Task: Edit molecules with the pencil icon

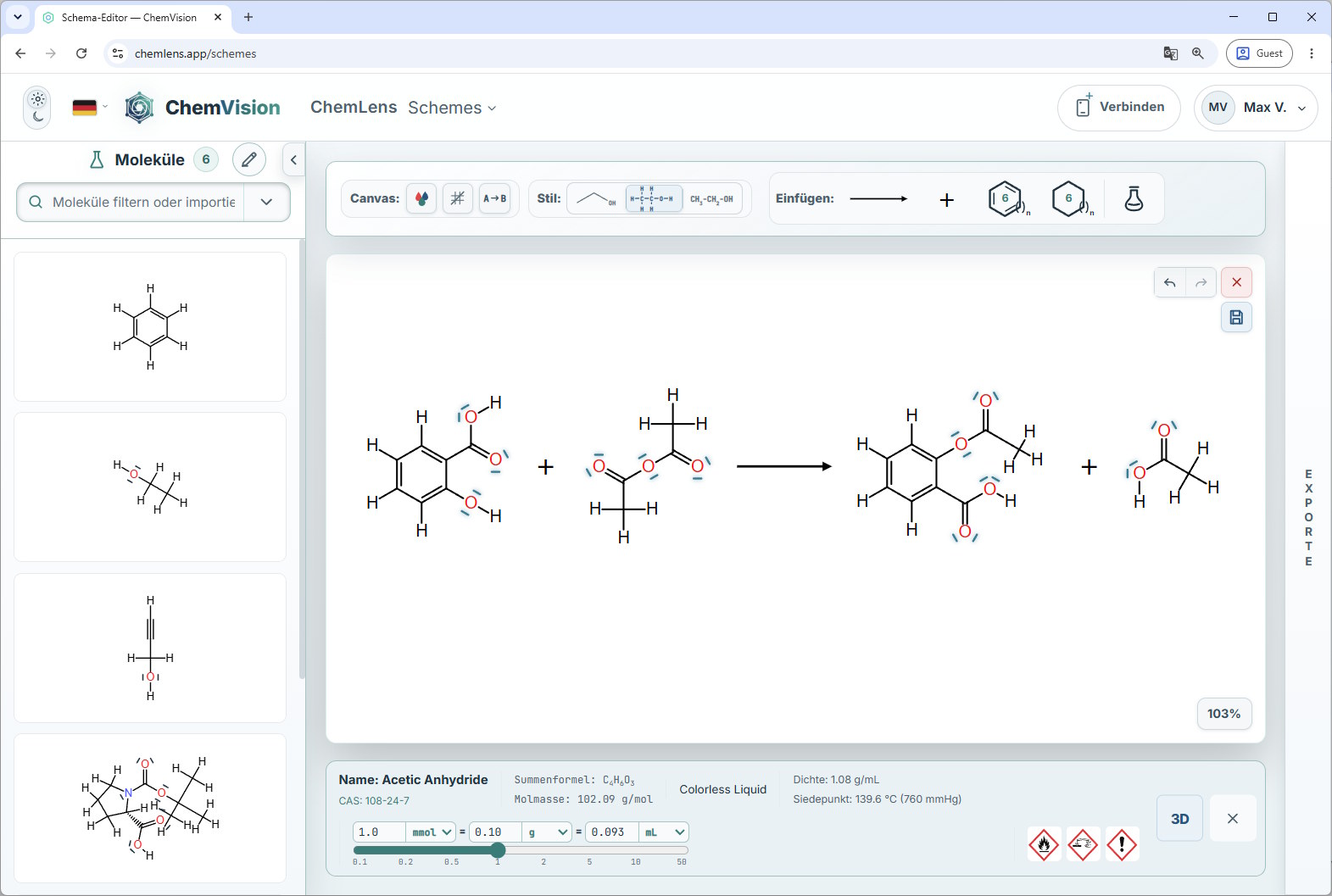Action: (249, 159)
